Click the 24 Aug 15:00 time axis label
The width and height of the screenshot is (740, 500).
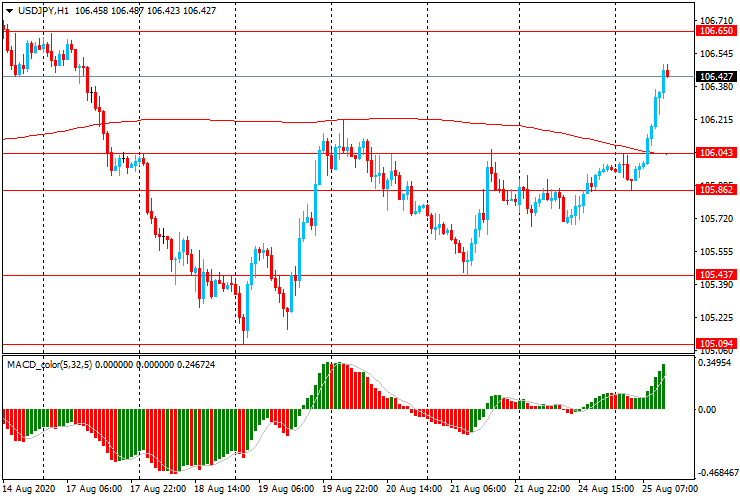(606, 488)
